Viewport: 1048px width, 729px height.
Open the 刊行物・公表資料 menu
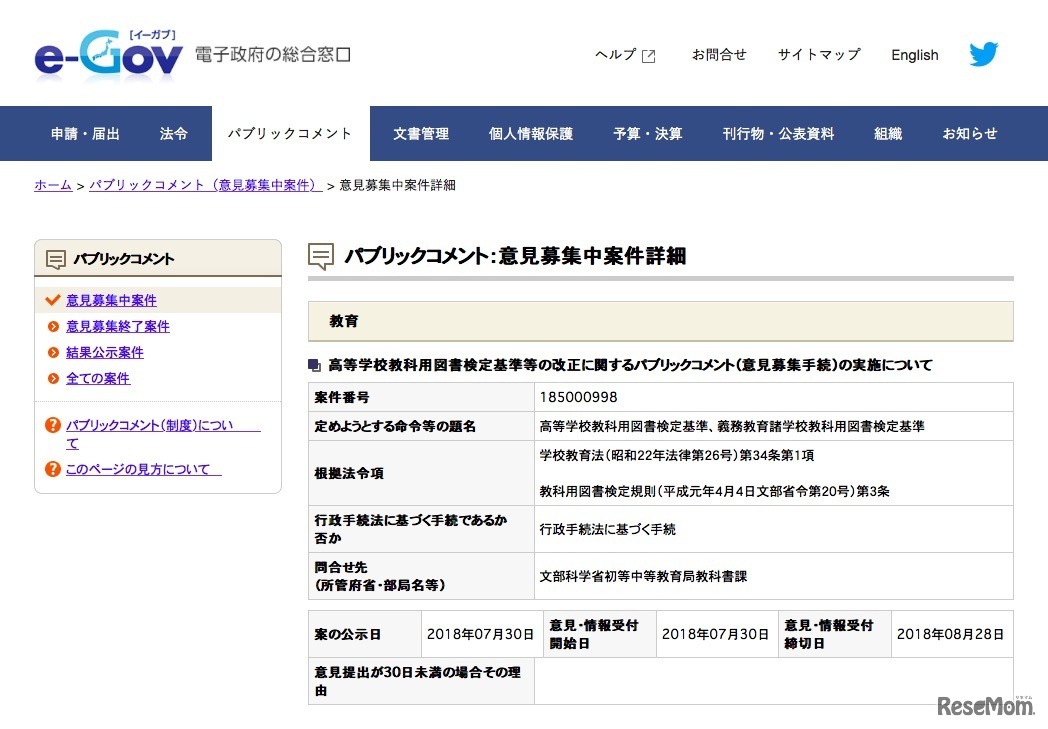point(778,134)
